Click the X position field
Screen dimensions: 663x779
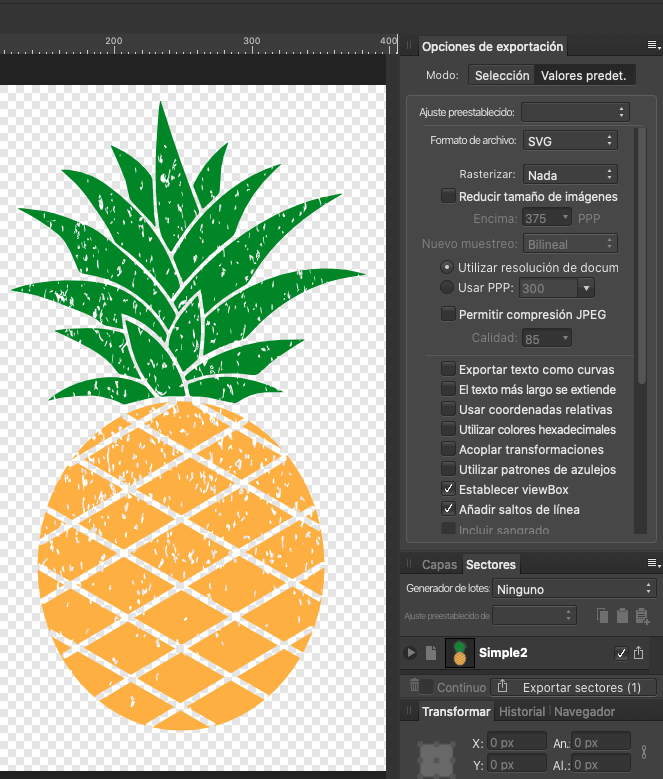pyautogui.click(x=516, y=742)
